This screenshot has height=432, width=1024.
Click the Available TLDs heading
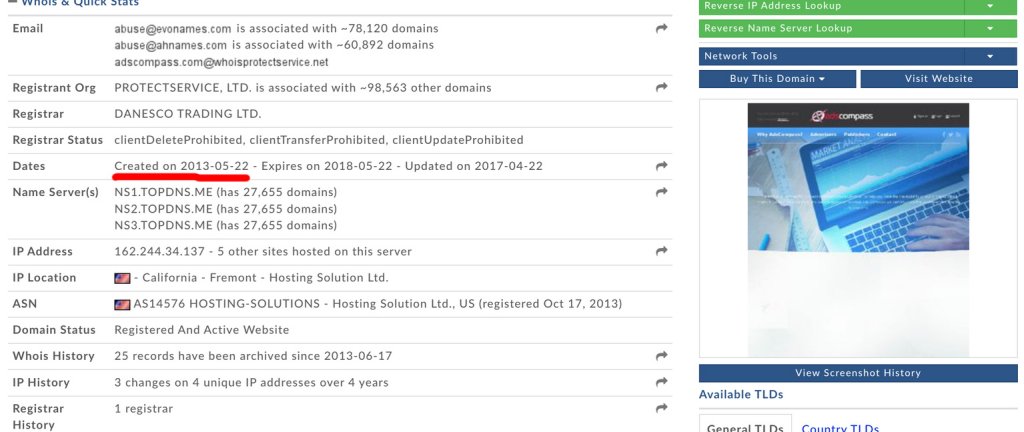coord(740,395)
